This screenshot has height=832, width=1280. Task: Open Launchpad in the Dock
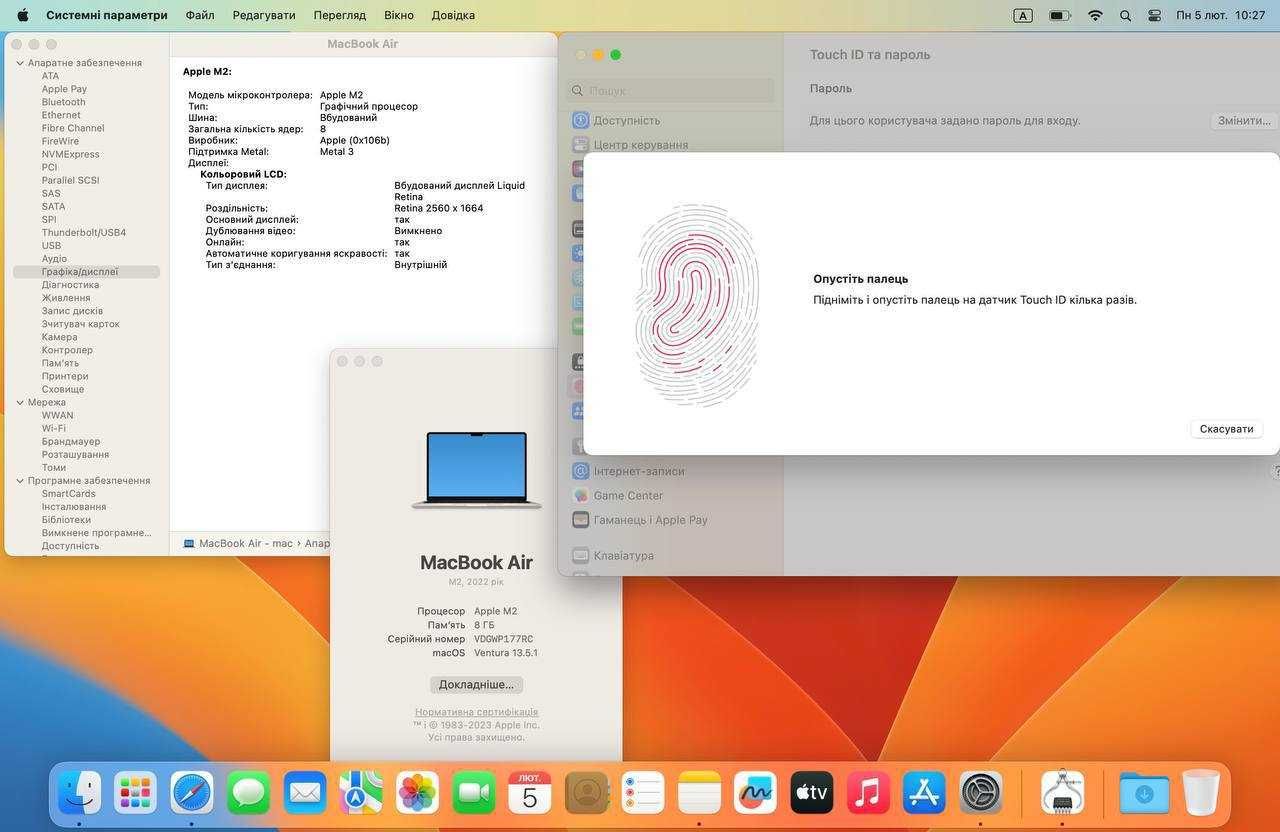click(x=135, y=793)
